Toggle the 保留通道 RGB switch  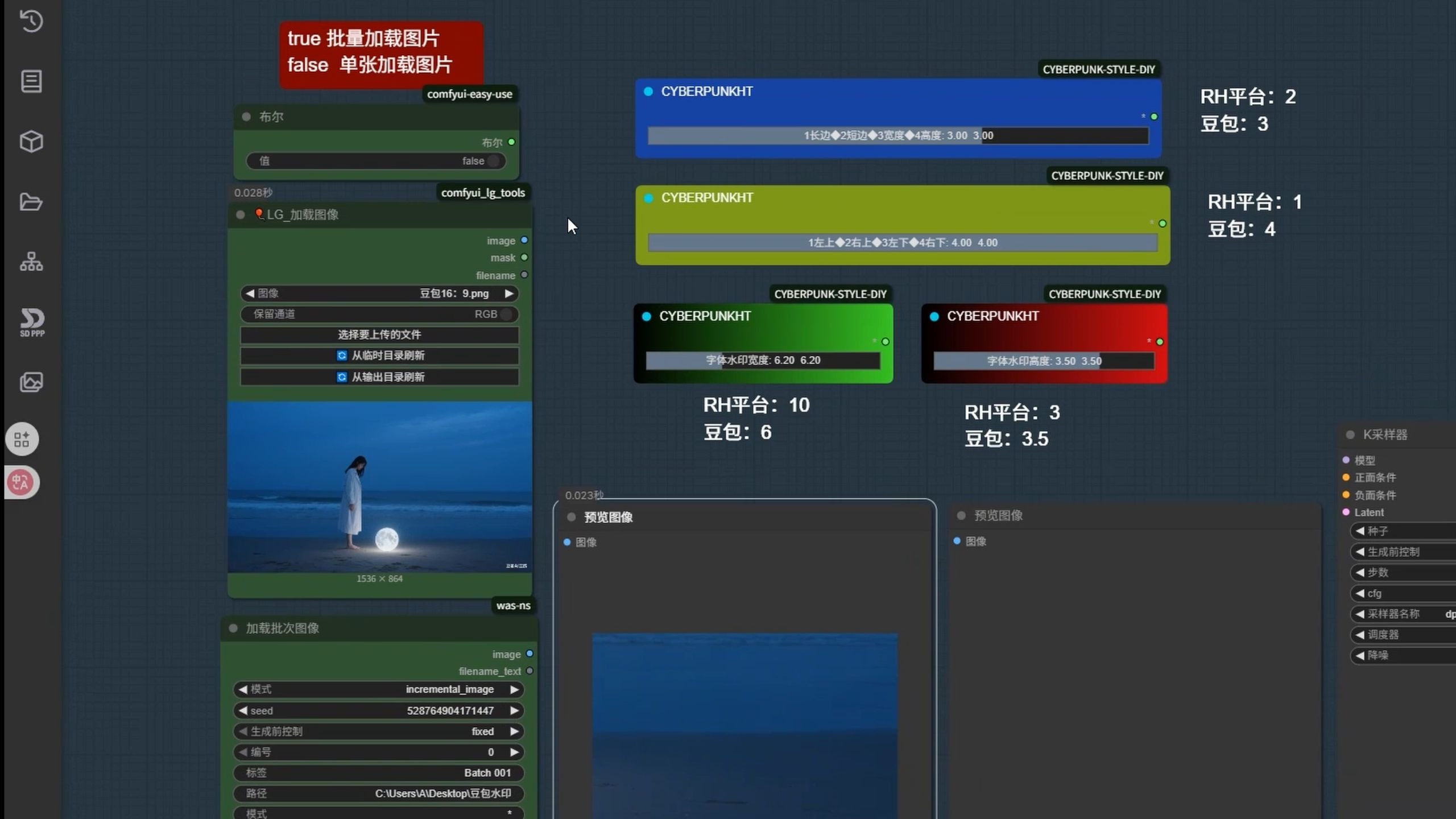coord(379,314)
